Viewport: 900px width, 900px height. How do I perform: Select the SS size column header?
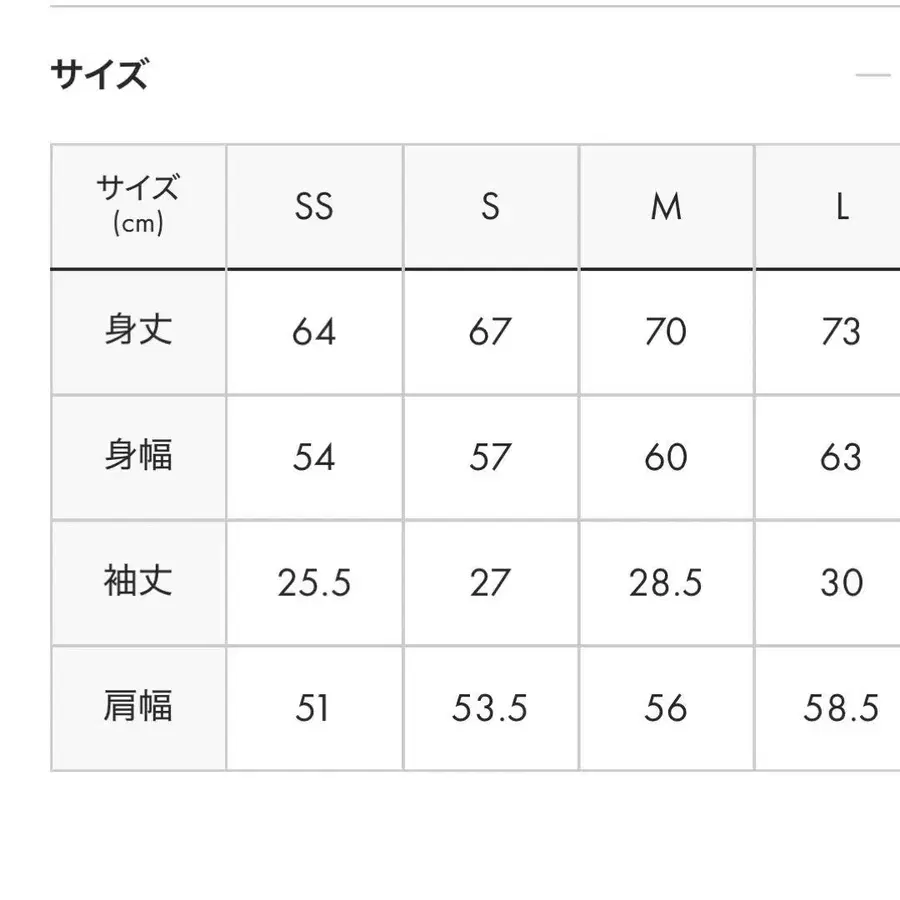(x=314, y=207)
